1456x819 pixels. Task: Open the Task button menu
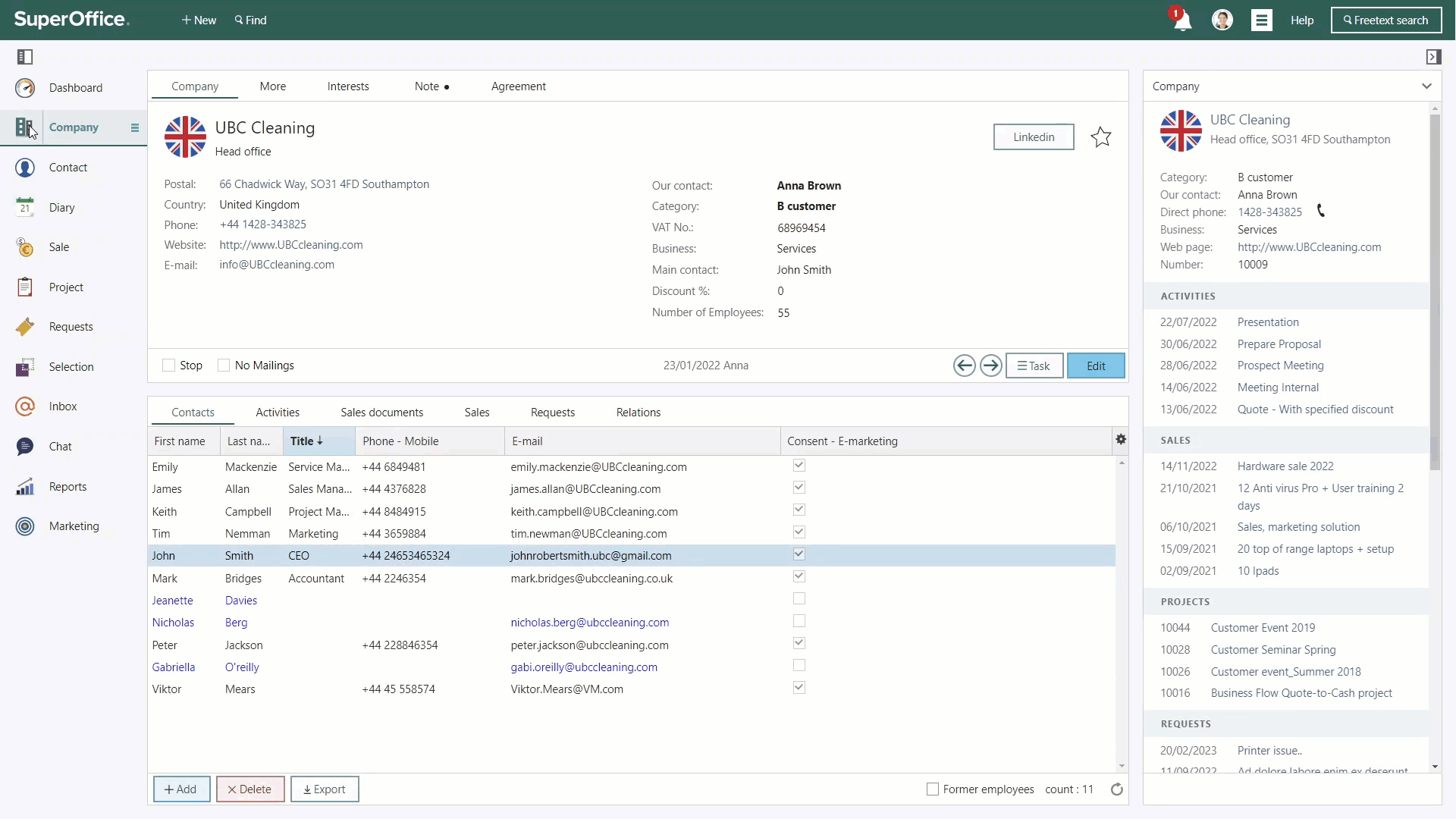[1034, 366]
